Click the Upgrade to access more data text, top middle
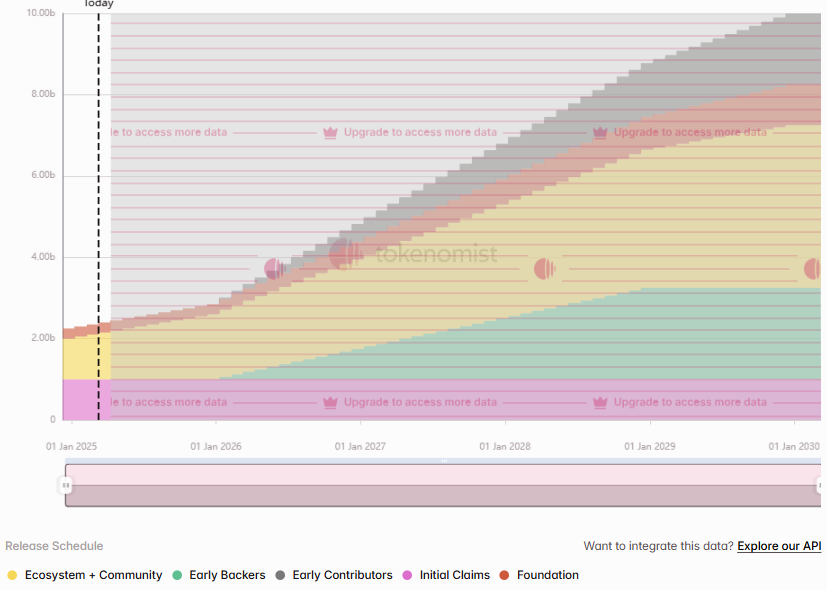 coord(420,132)
